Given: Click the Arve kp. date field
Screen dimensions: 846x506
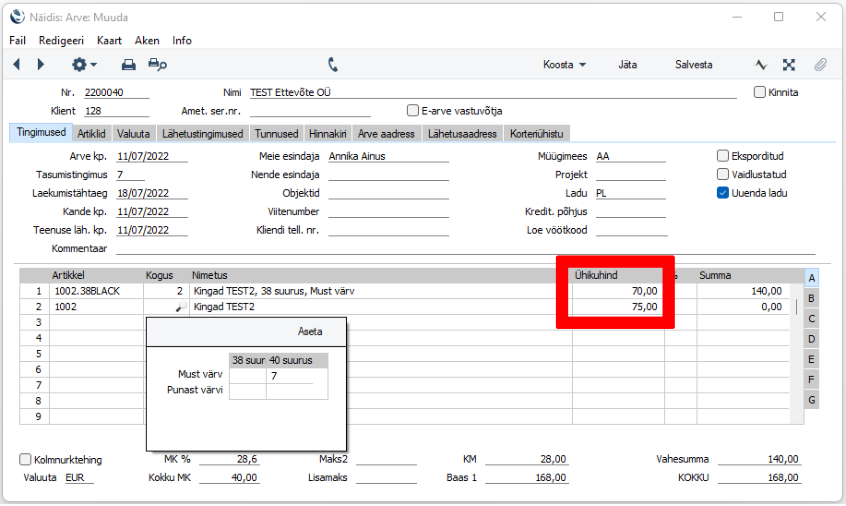Looking at the screenshot, I should (x=152, y=156).
